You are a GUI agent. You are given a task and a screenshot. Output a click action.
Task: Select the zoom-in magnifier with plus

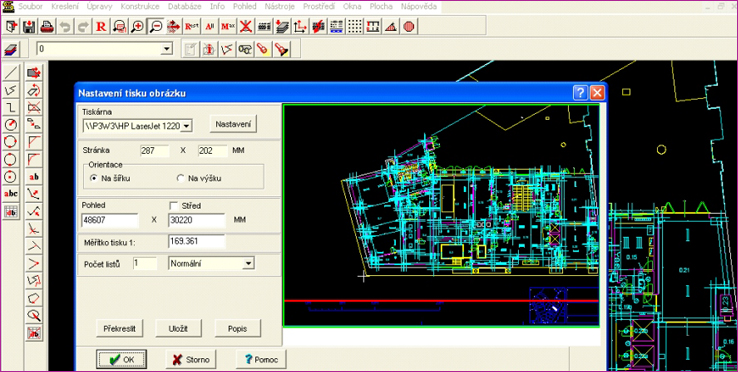[x=137, y=26]
